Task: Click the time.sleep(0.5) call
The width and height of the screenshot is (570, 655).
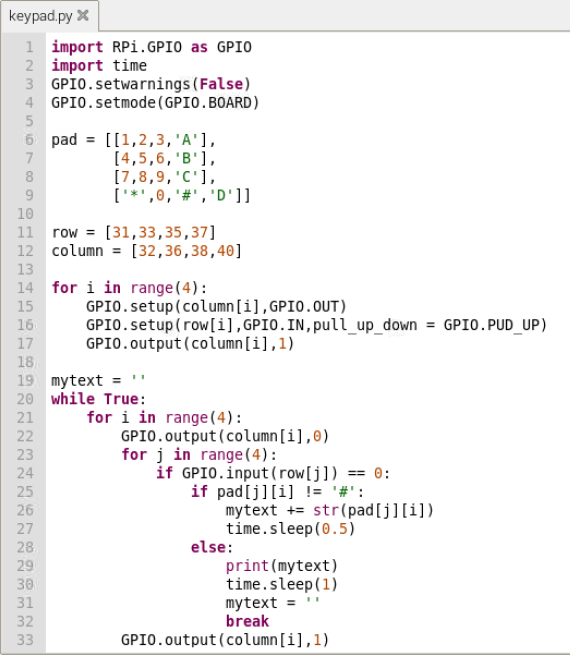Action: [290, 529]
